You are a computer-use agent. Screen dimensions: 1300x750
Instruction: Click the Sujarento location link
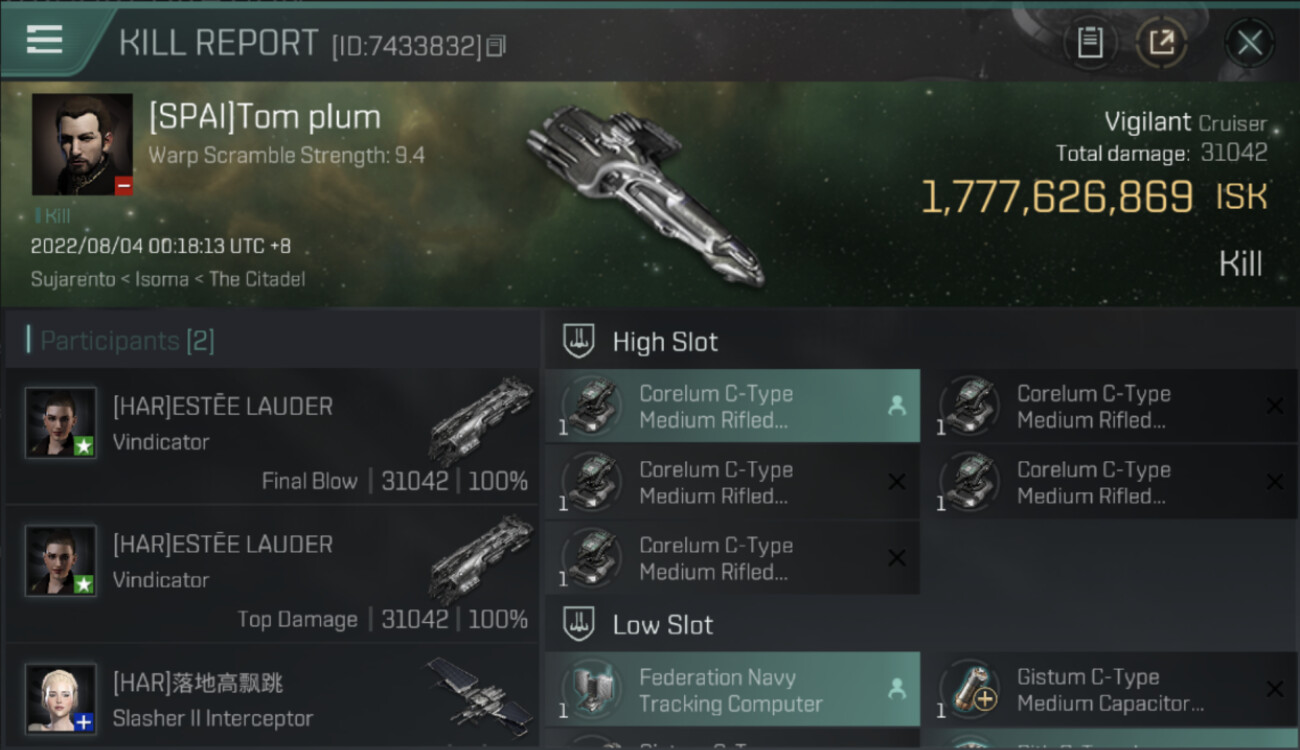[72, 279]
